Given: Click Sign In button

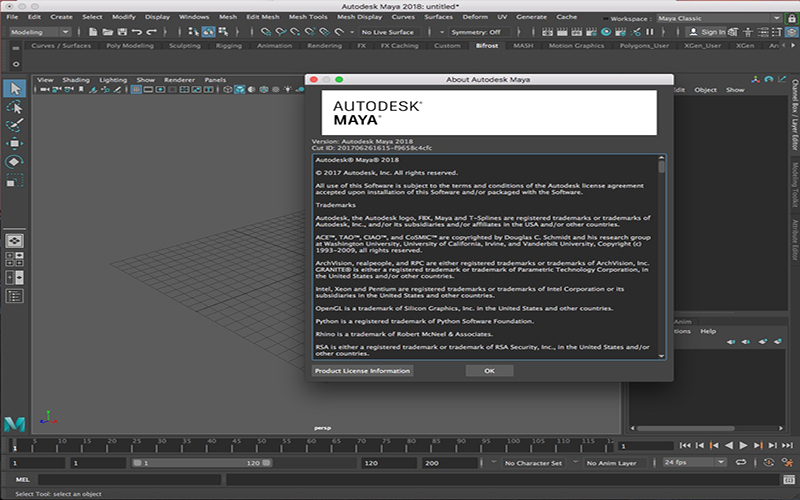Looking at the screenshot, I should pyautogui.click(x=707, y=32).
